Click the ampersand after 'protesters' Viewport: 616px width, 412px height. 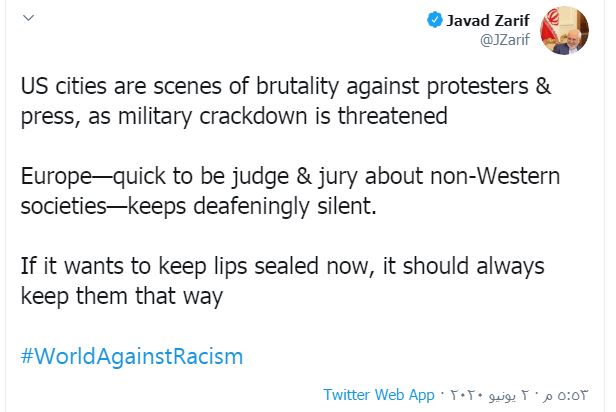point(543,86)
